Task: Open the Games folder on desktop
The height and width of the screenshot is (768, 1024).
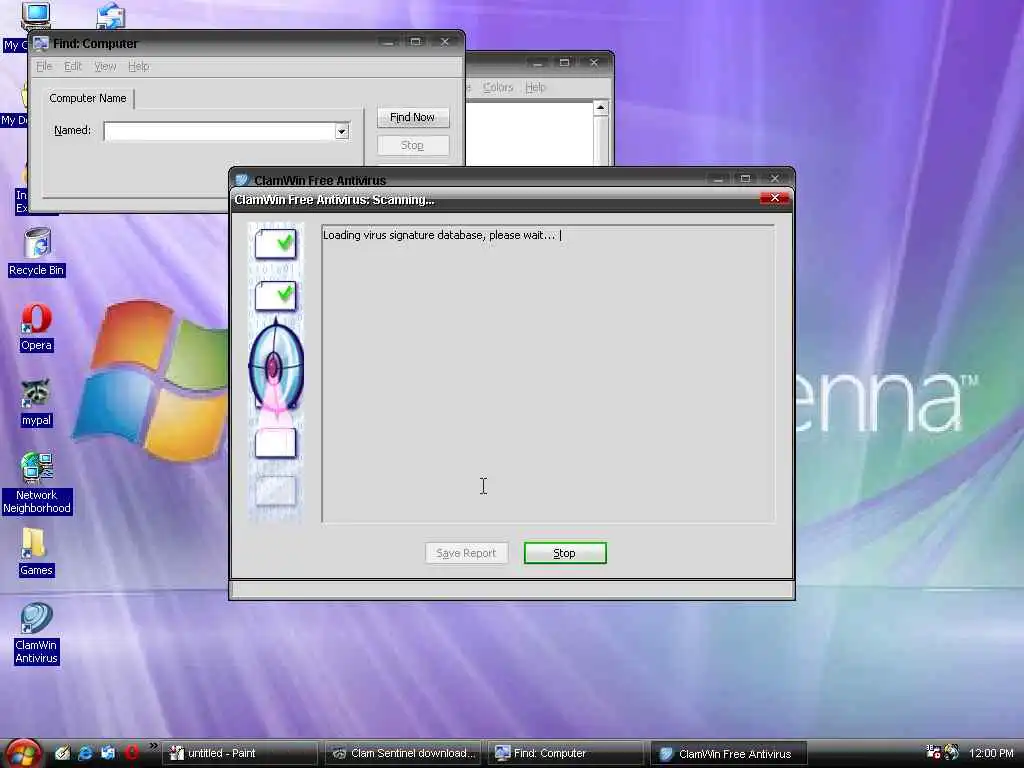Action: tap(35, 552)
